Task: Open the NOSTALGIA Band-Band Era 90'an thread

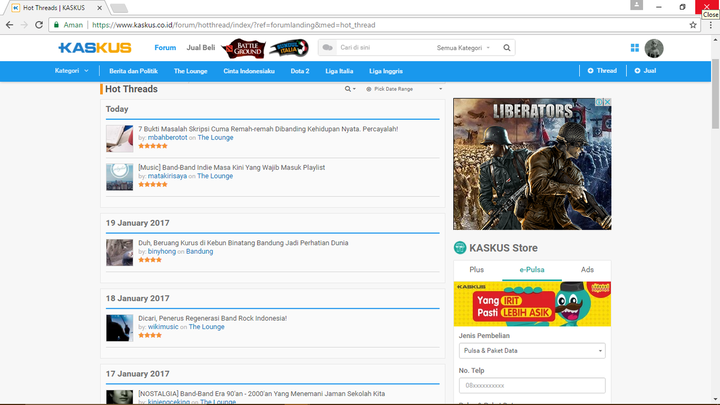Action: [x=262, y=394]
